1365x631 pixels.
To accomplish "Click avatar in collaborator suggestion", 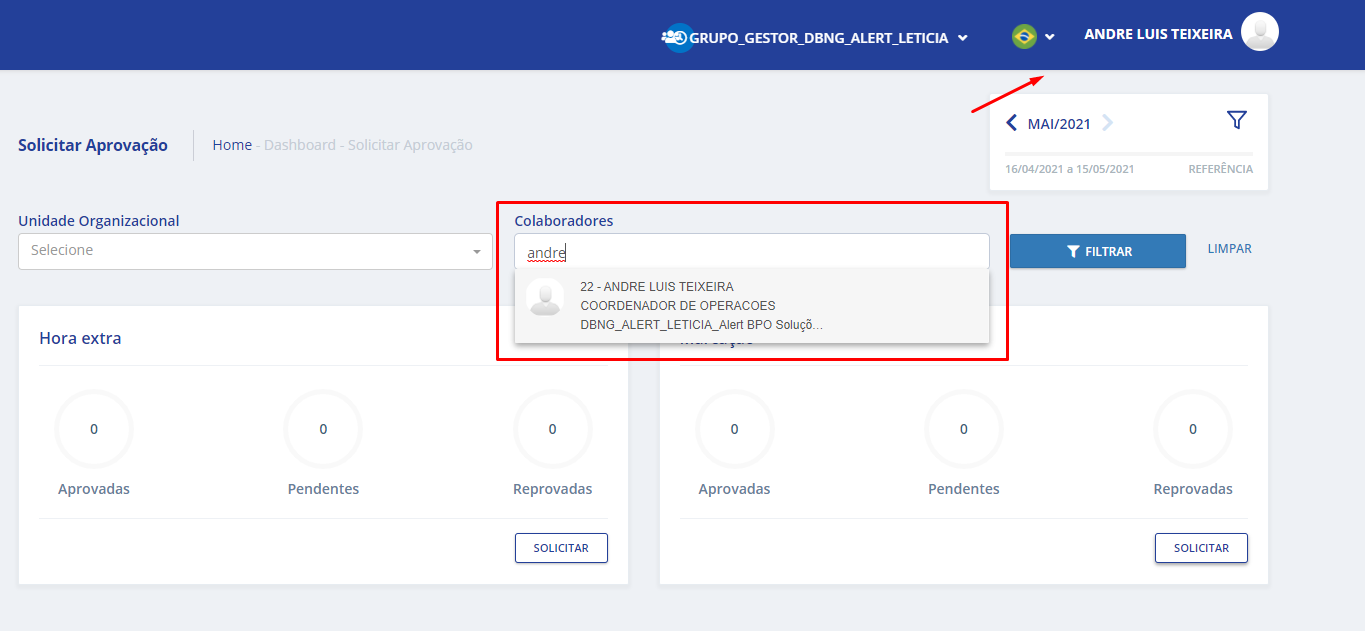I will click(x=545, y=297).
